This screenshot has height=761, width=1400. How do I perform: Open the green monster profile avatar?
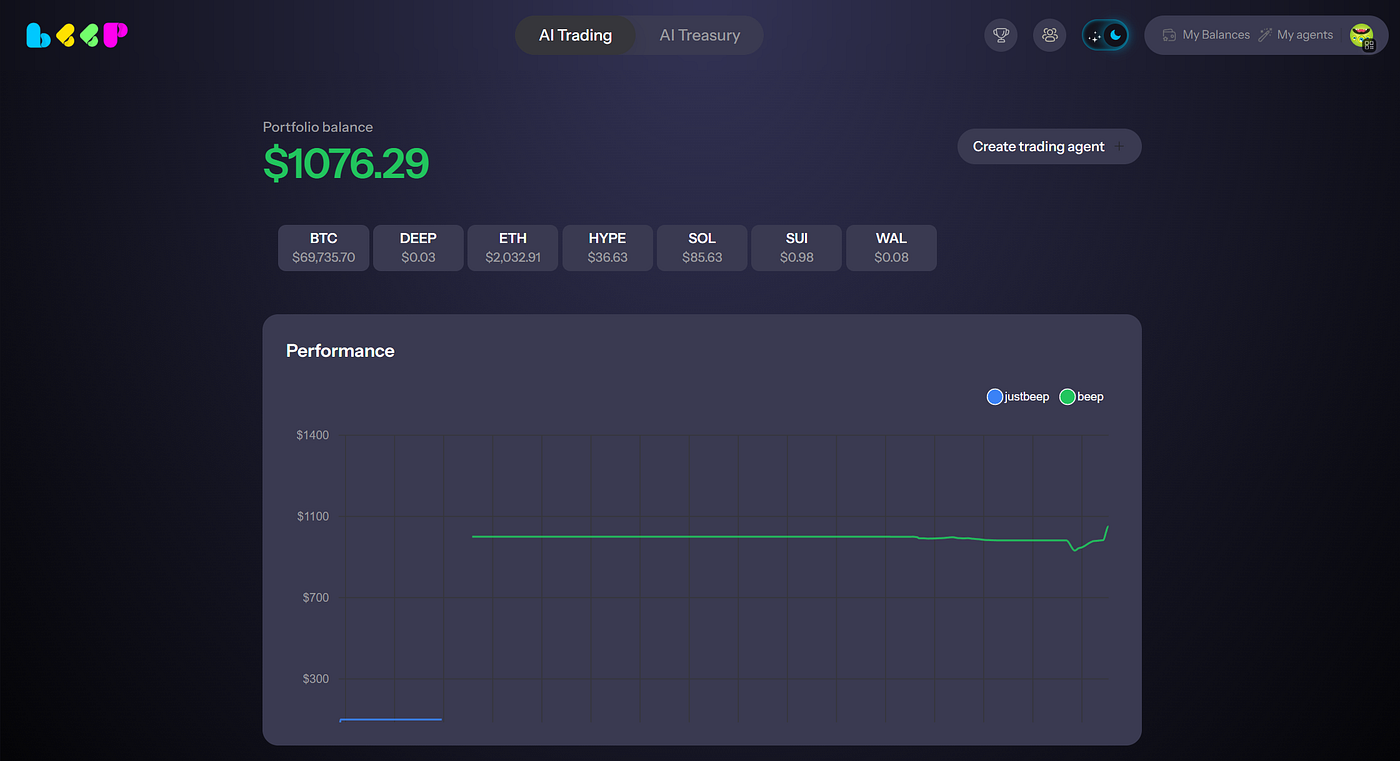point(1360,34)
